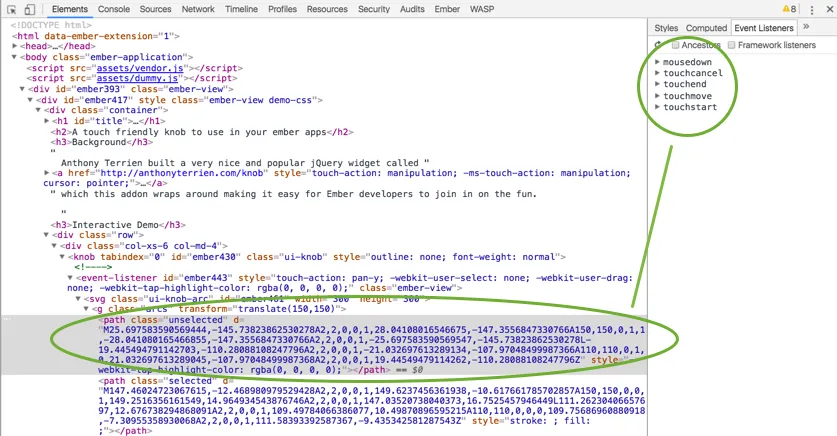Toggle device toolbar icon
The width and height of the screenshot is (837, 436).
pos(29,10)
